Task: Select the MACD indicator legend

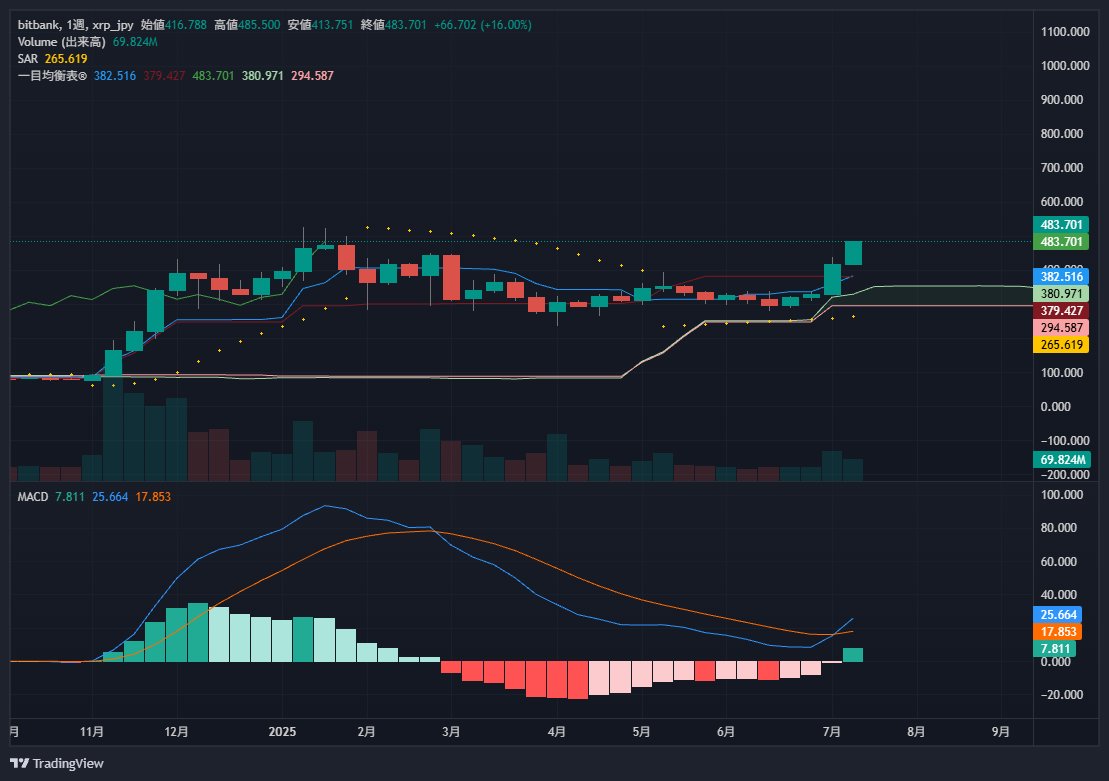Action: (33, 497)
